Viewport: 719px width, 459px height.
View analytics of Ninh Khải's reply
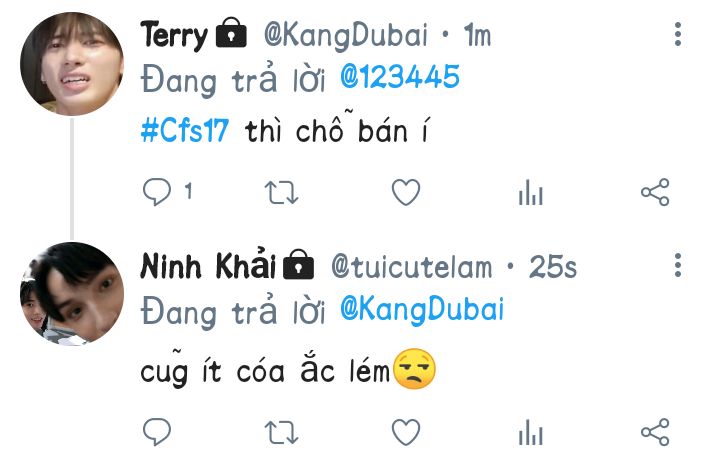(531, 432)
